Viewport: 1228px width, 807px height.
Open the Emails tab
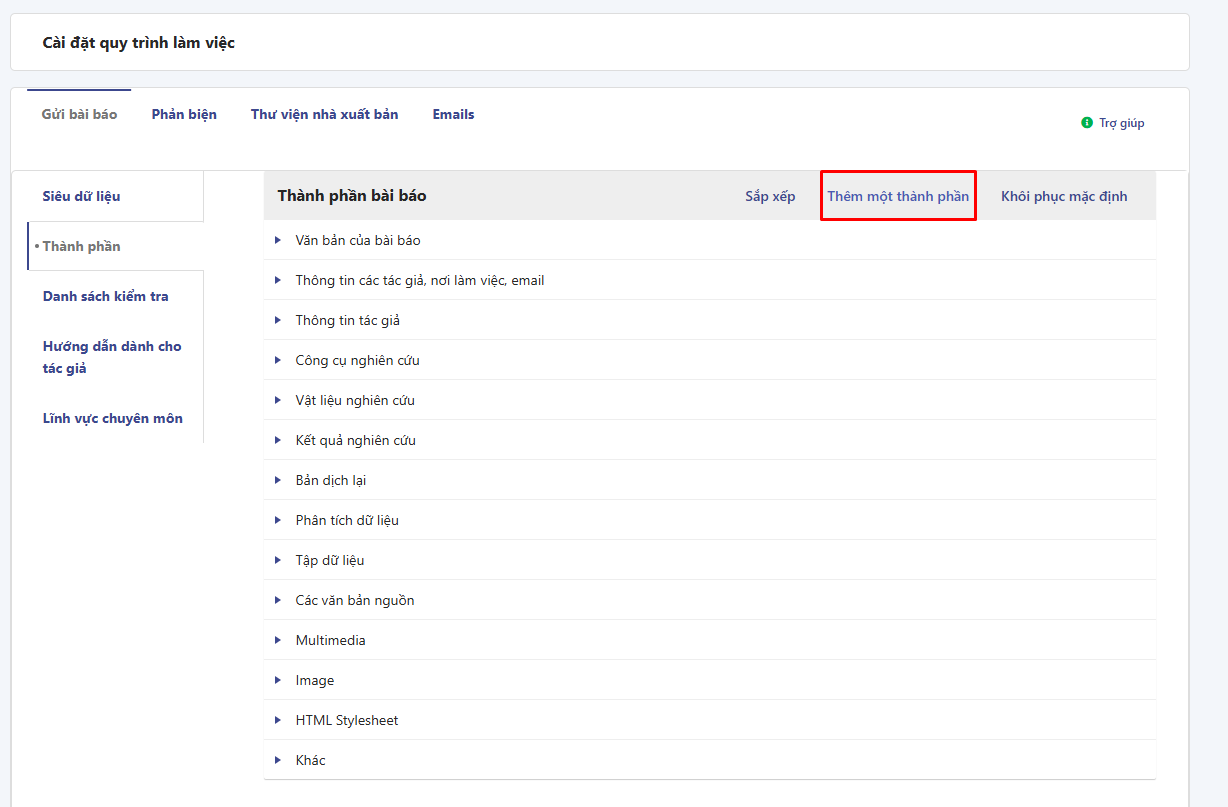point(453,115)
